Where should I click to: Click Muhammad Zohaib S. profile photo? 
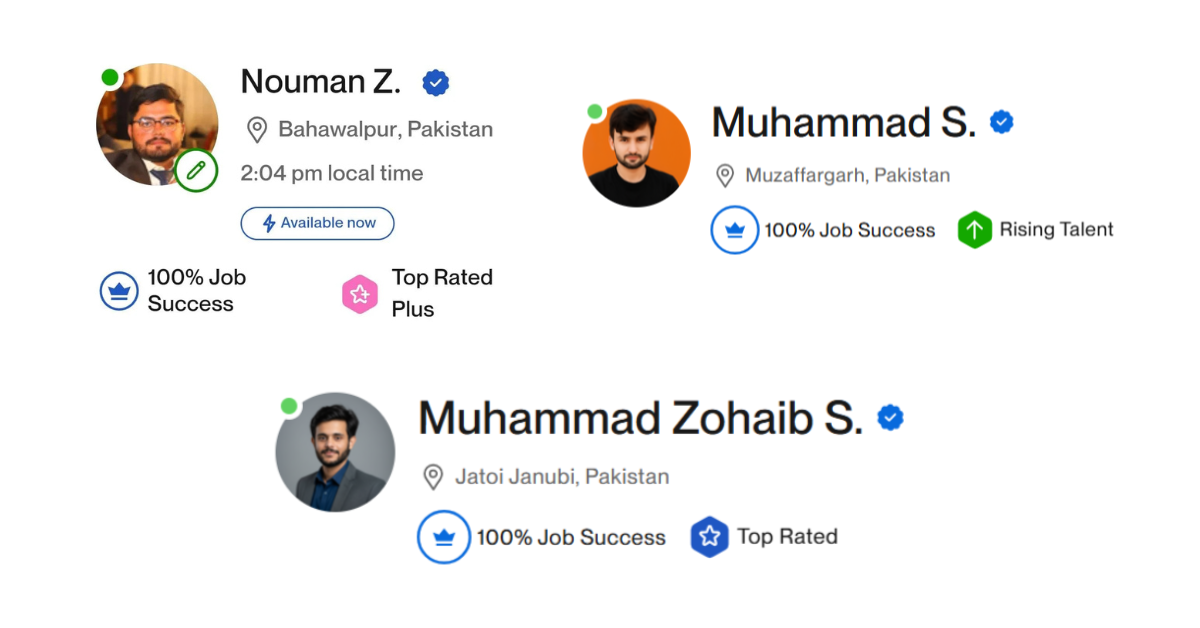pos(335,452)
